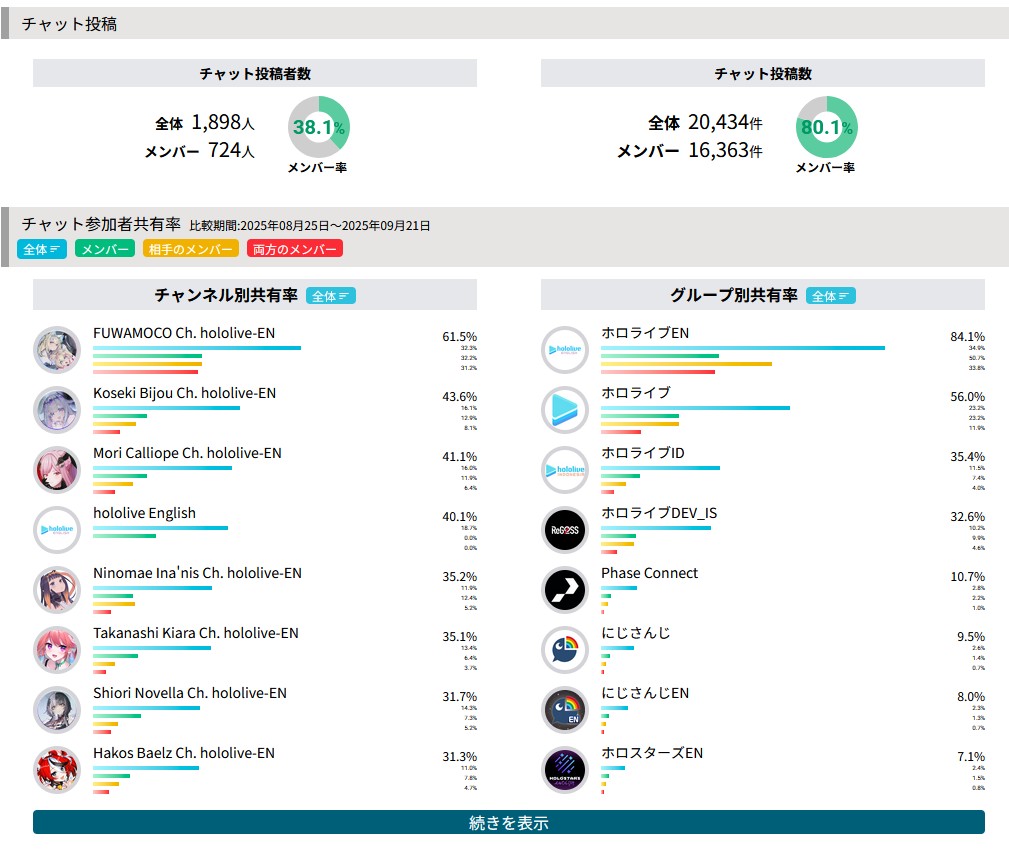Select the ホロライブDEV_IS ReGLOSS logo
The image size is (1009, 849).
565,530
